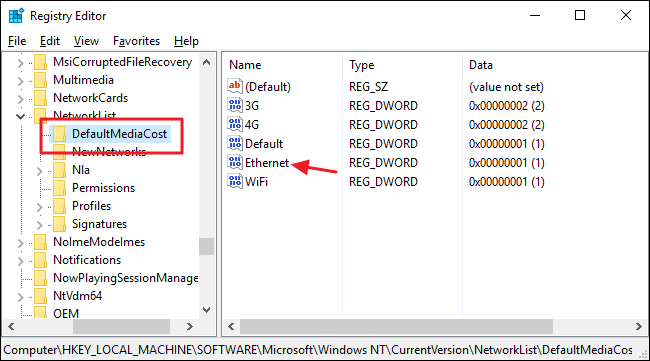
Task: Expand the Multimedia key
Action: (x=20, y=81)
